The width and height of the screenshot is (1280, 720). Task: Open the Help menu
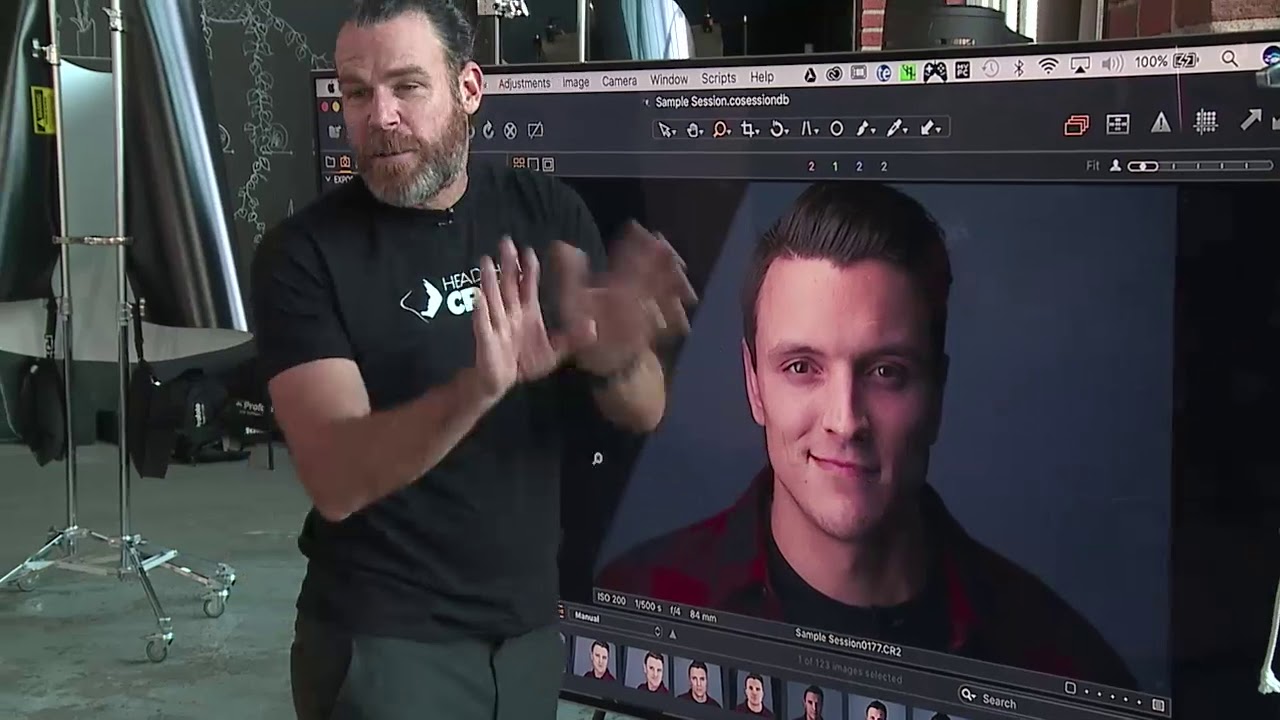click(762, 77)
